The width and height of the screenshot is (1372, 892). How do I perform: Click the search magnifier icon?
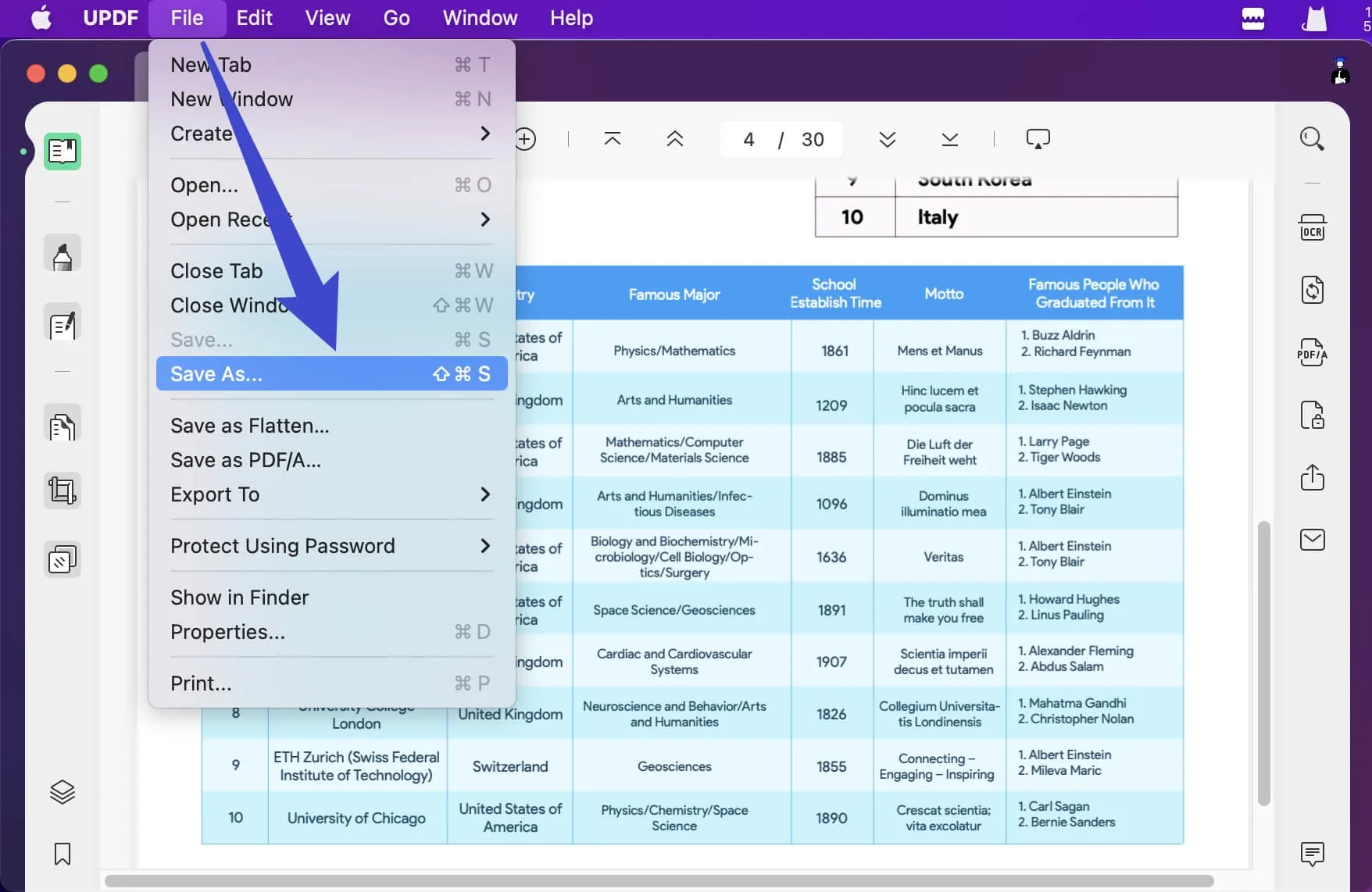coord(1312,139)
